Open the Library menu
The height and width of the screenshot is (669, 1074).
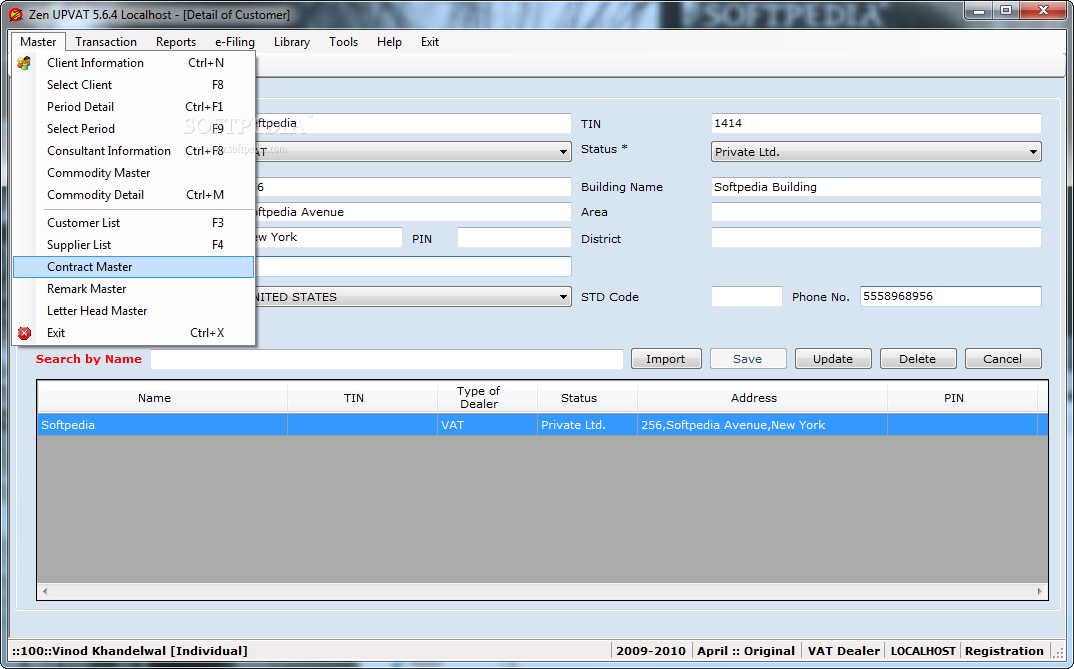[x=292, y=42]
